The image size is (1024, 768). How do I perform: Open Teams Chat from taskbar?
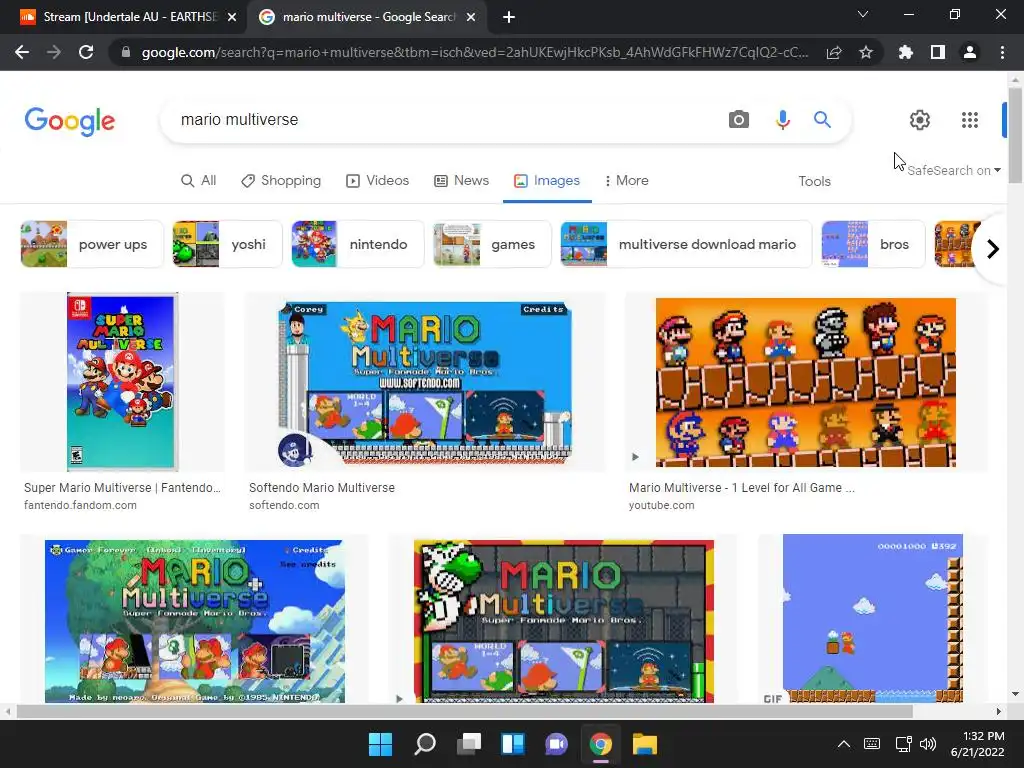(556, 744)
